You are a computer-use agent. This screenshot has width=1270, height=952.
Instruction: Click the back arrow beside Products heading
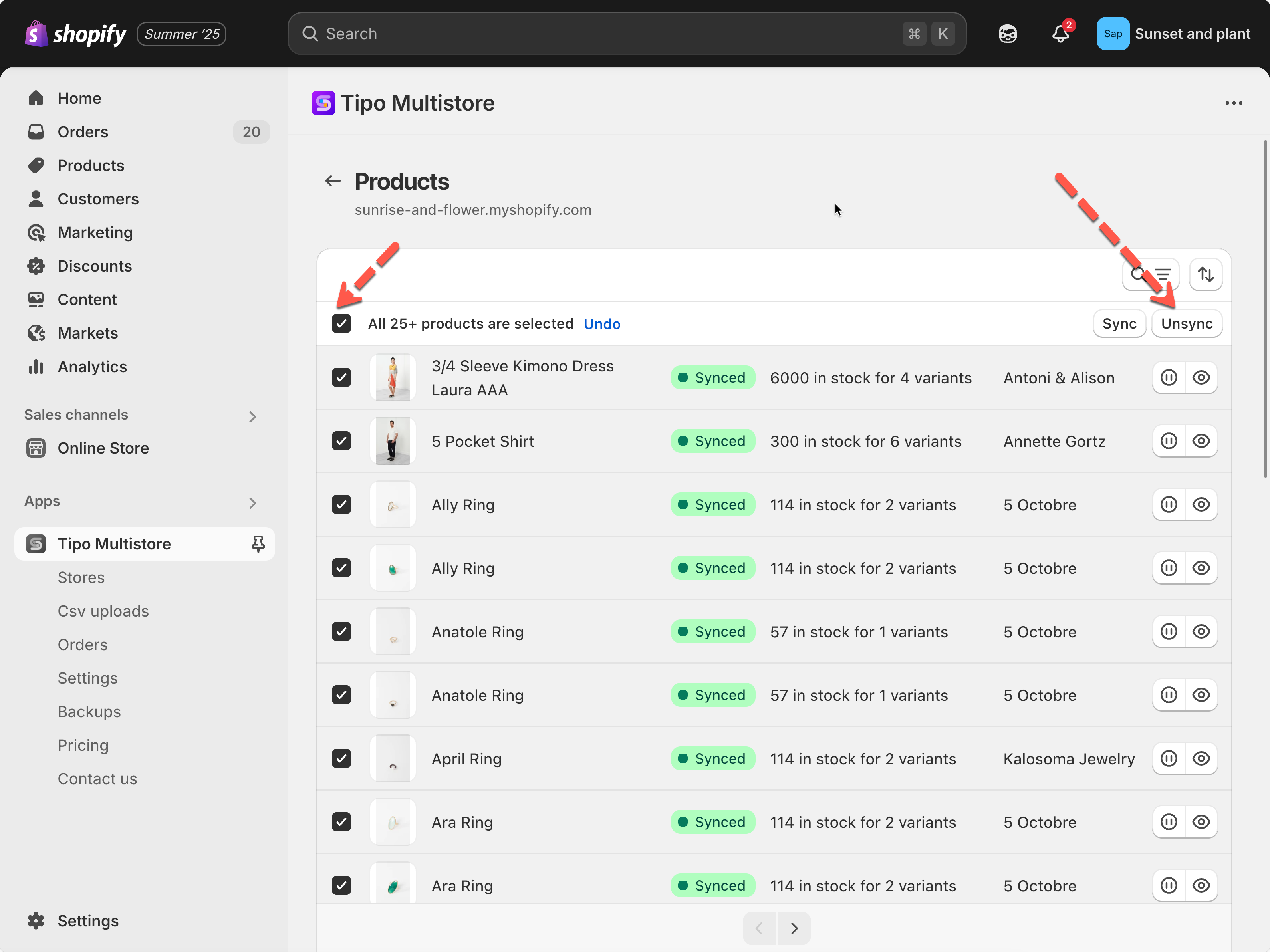coord(333,181)
